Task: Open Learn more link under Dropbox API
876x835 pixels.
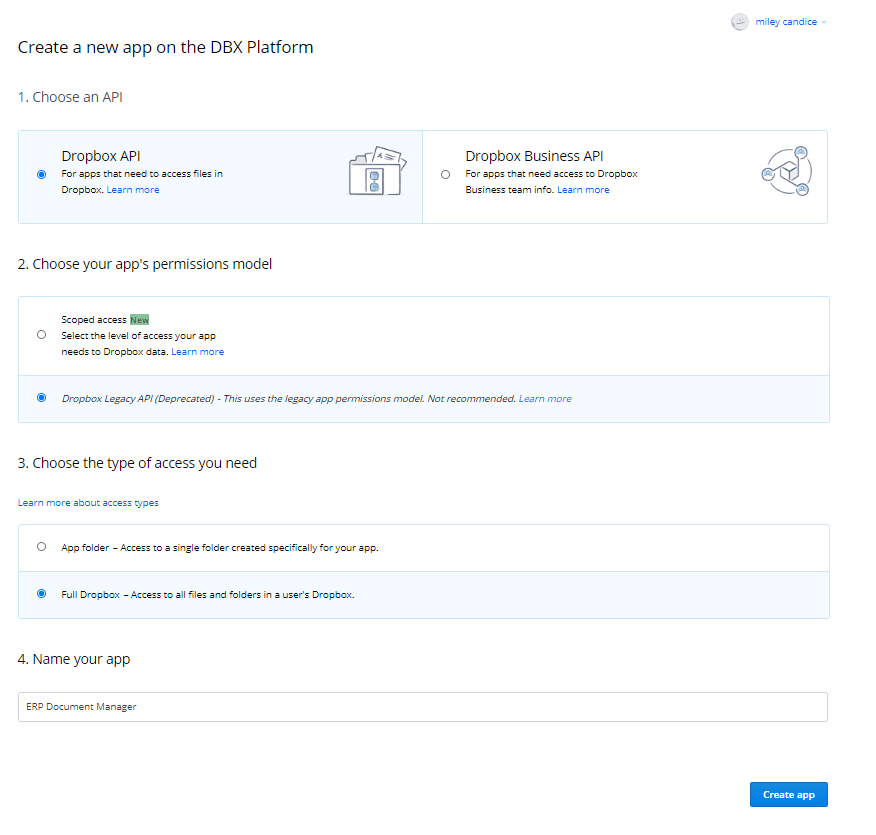Action: click(x=133, y=190)
